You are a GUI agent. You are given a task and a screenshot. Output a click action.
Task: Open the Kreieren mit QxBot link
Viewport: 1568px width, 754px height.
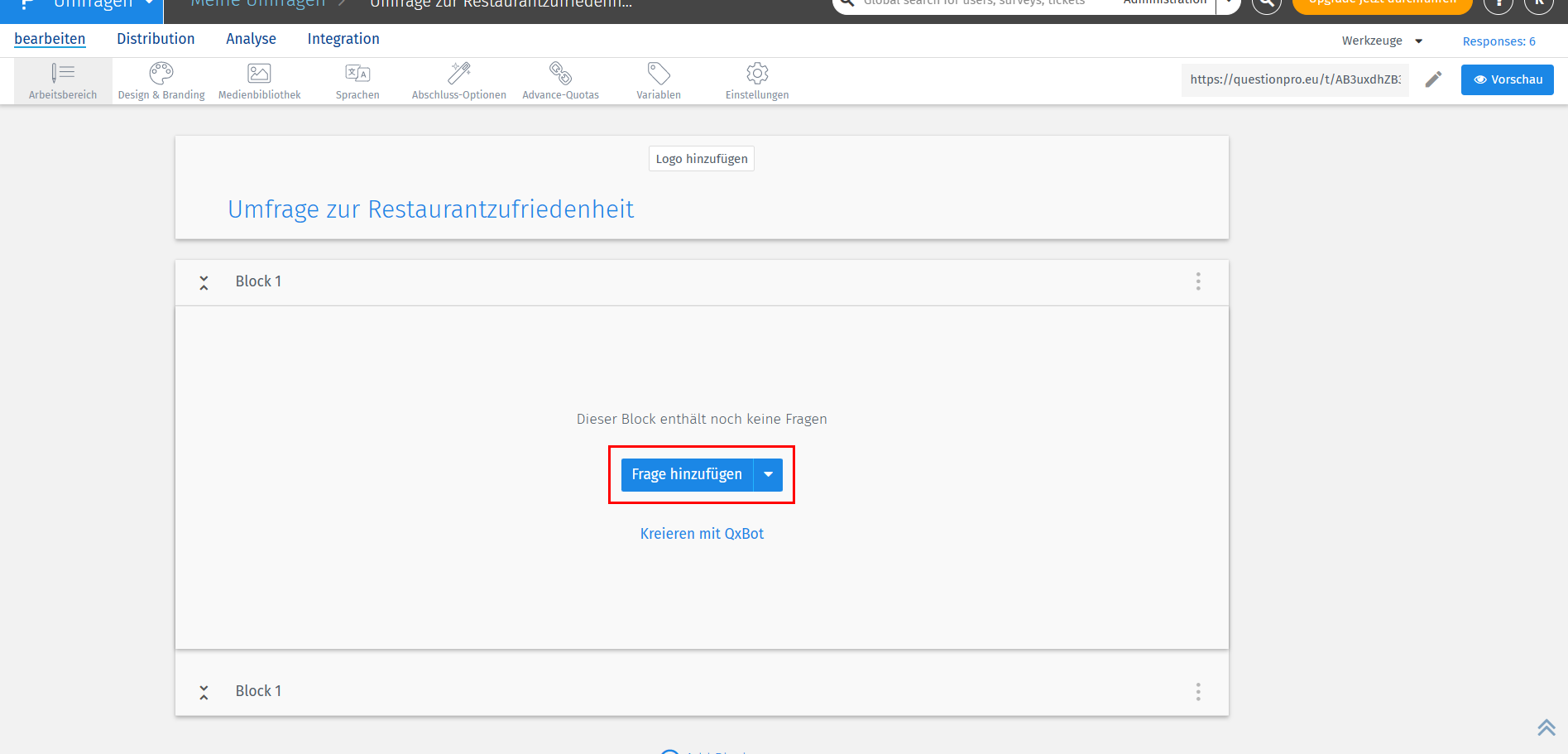[702, 534]
